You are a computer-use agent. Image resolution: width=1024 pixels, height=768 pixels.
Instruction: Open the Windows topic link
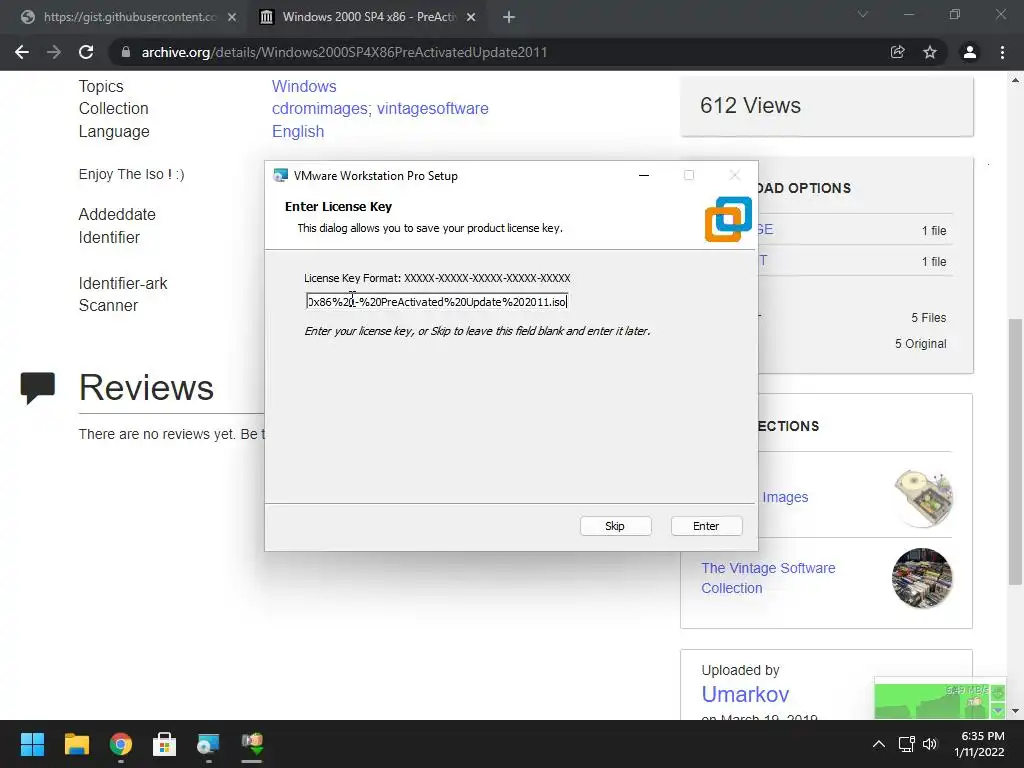(x=304, y=86)
